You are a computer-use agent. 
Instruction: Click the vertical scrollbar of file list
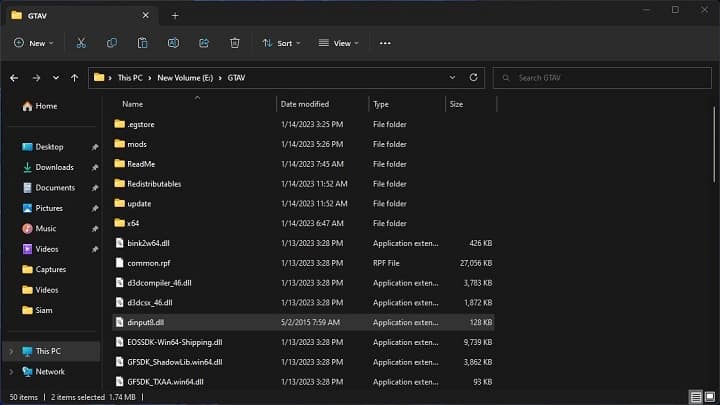[714, 144]
